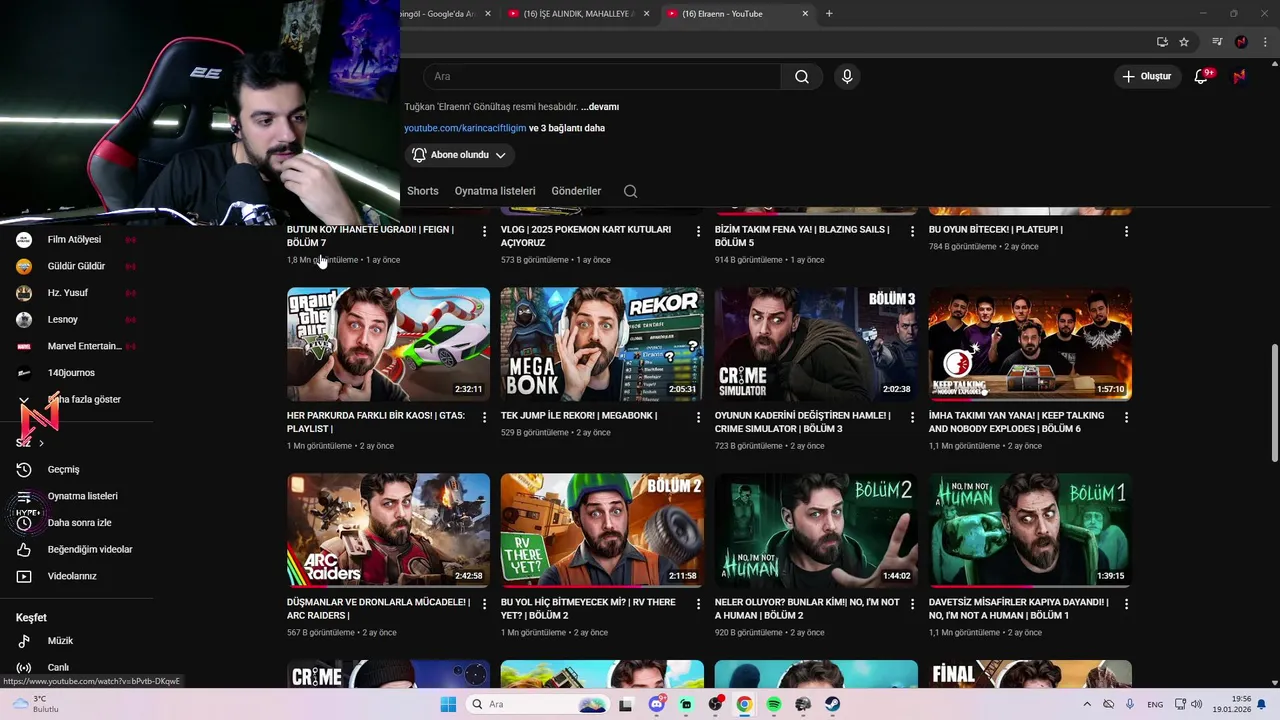Open Chrome profile avatar in toolbar
This screenshot has width=1280, height=720.
[1241, 42]
